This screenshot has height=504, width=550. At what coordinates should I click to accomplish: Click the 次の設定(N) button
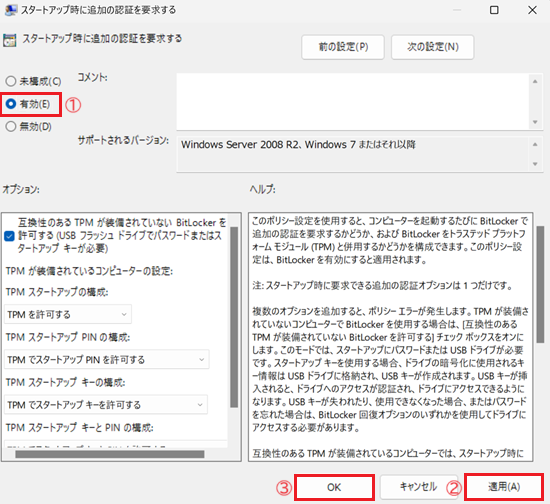coord(432,47)
